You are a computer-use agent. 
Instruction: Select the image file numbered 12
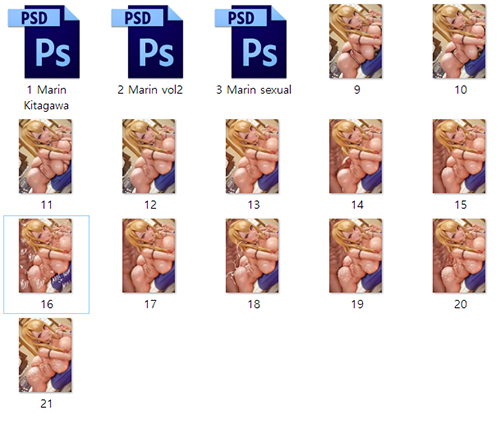pos(149,156)
